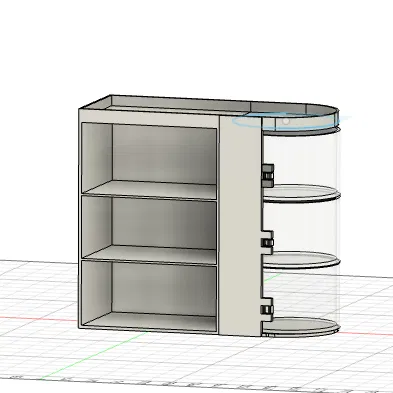Pick the upper round glass shelf
Image resolution: width=393 pixels, height=393 pixels.
pyautogui.click(x=301, y=193)
